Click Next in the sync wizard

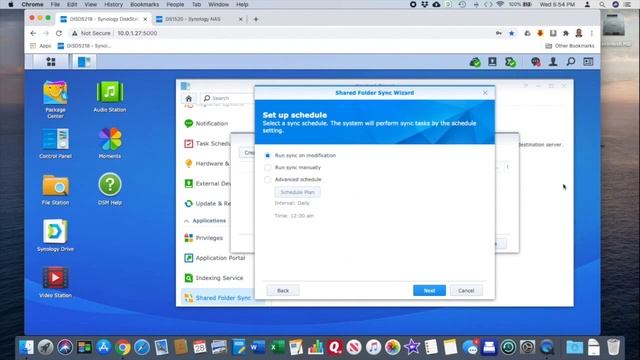(x=429, y=291)
